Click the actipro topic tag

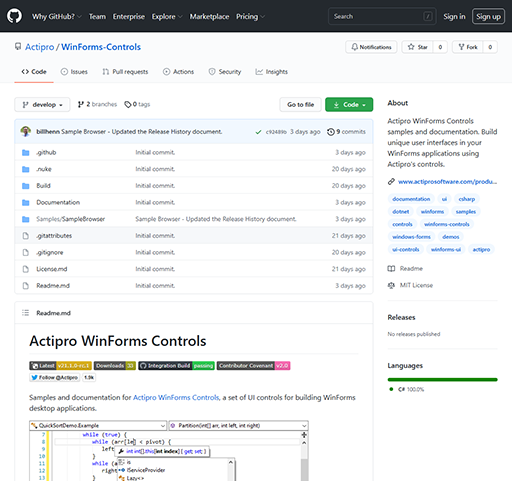[x=481, y=250]
